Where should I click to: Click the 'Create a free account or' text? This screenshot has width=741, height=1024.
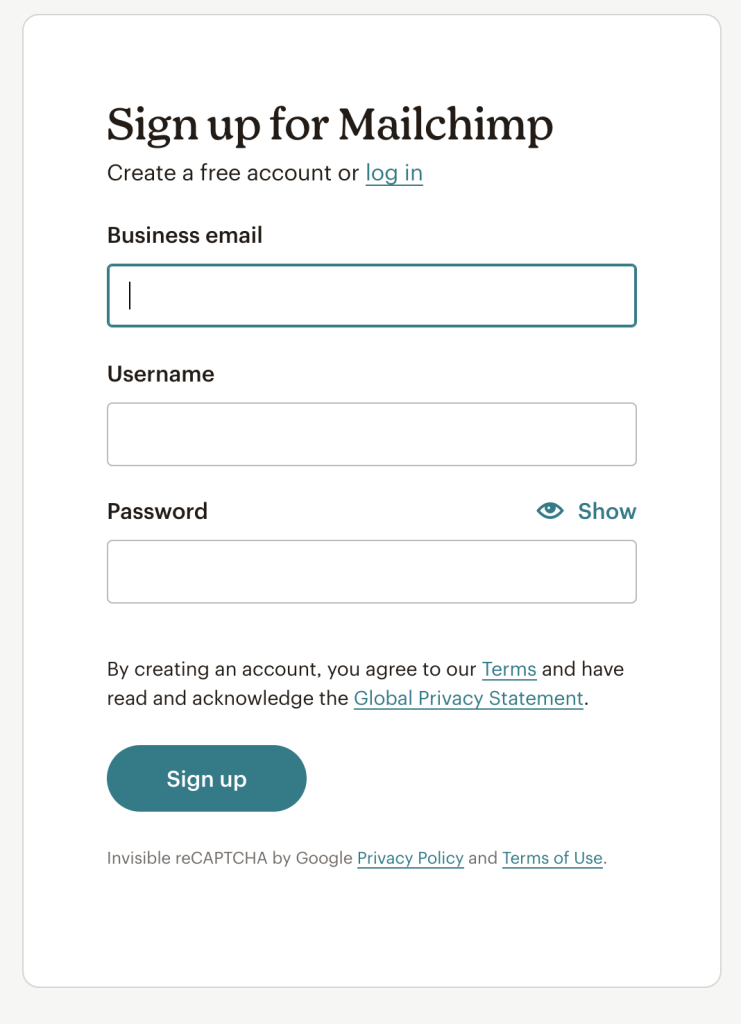pos(233,173)
